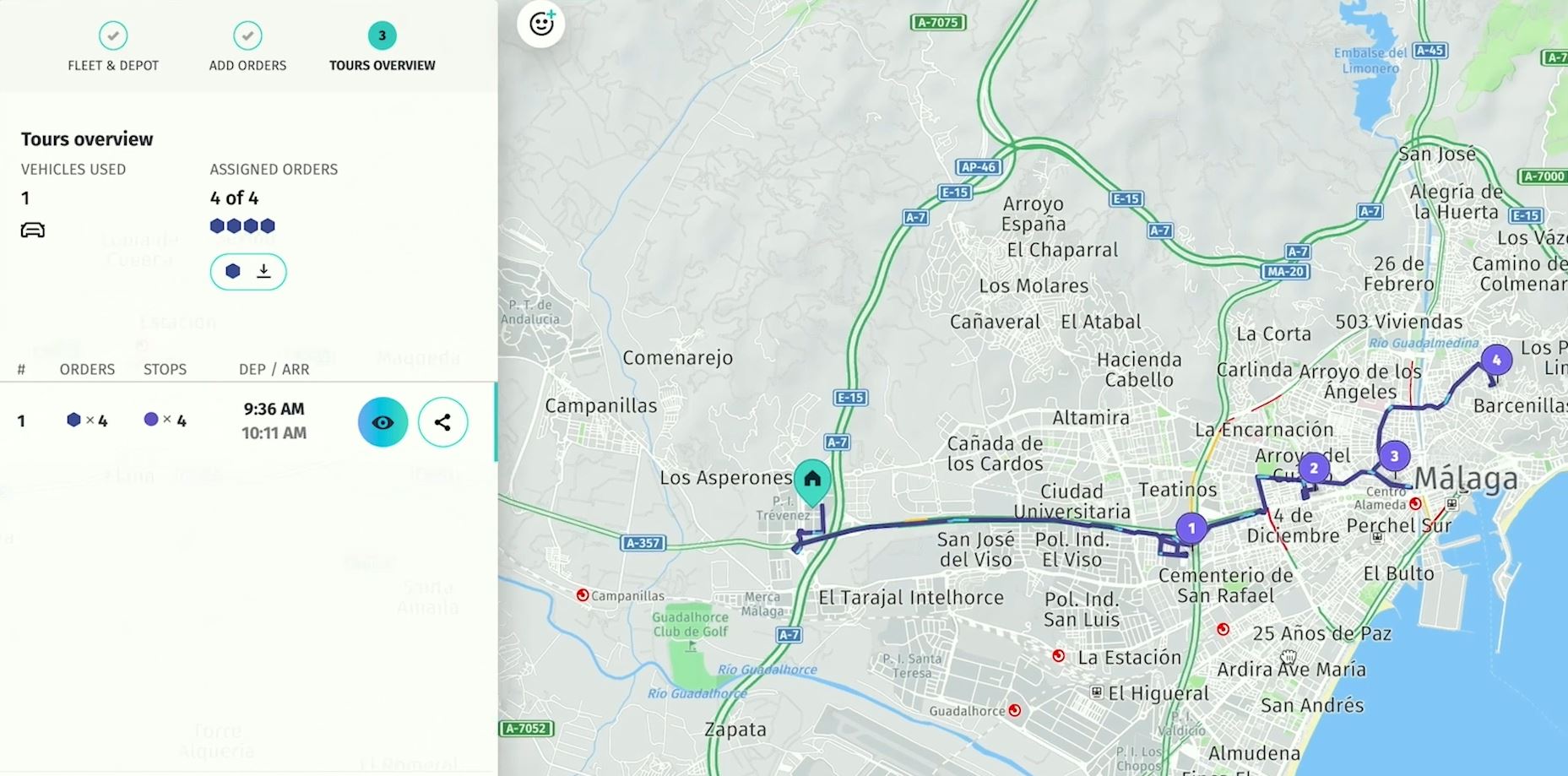Select stop 3 marker near Málaga
Image resolution: width=1568 pixels, height=776 pixels.
point(1394,457)
